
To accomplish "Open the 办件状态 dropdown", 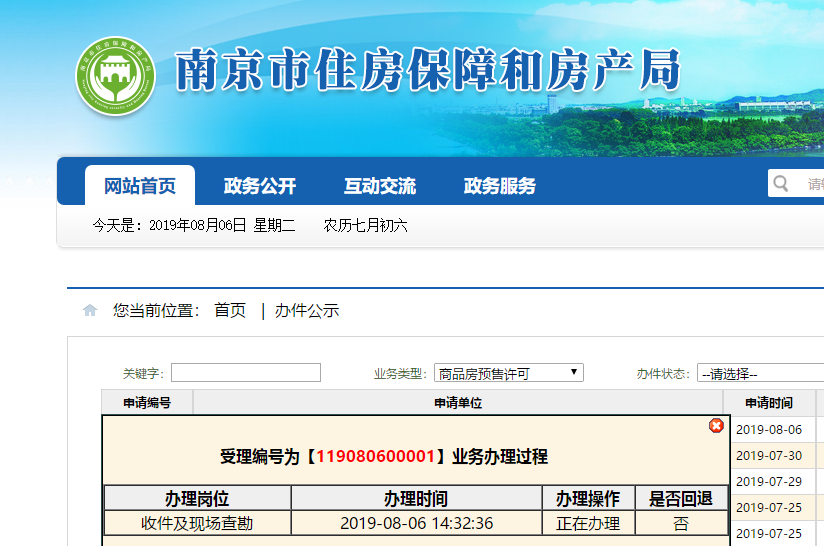I will (x=760, y=373).
